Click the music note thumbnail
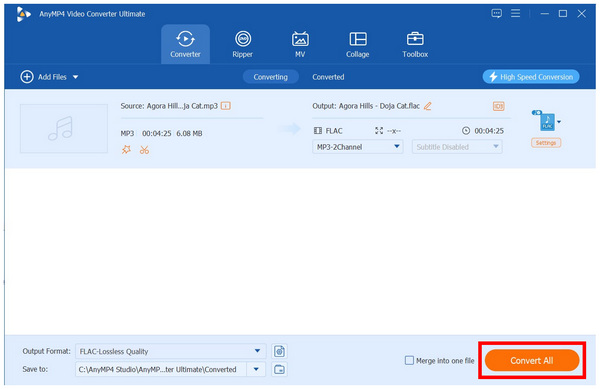 pos(64,129)
